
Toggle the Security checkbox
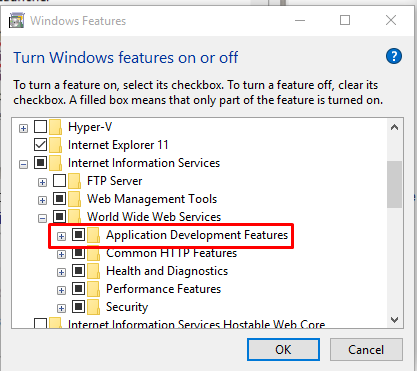(x=79, y=307)
